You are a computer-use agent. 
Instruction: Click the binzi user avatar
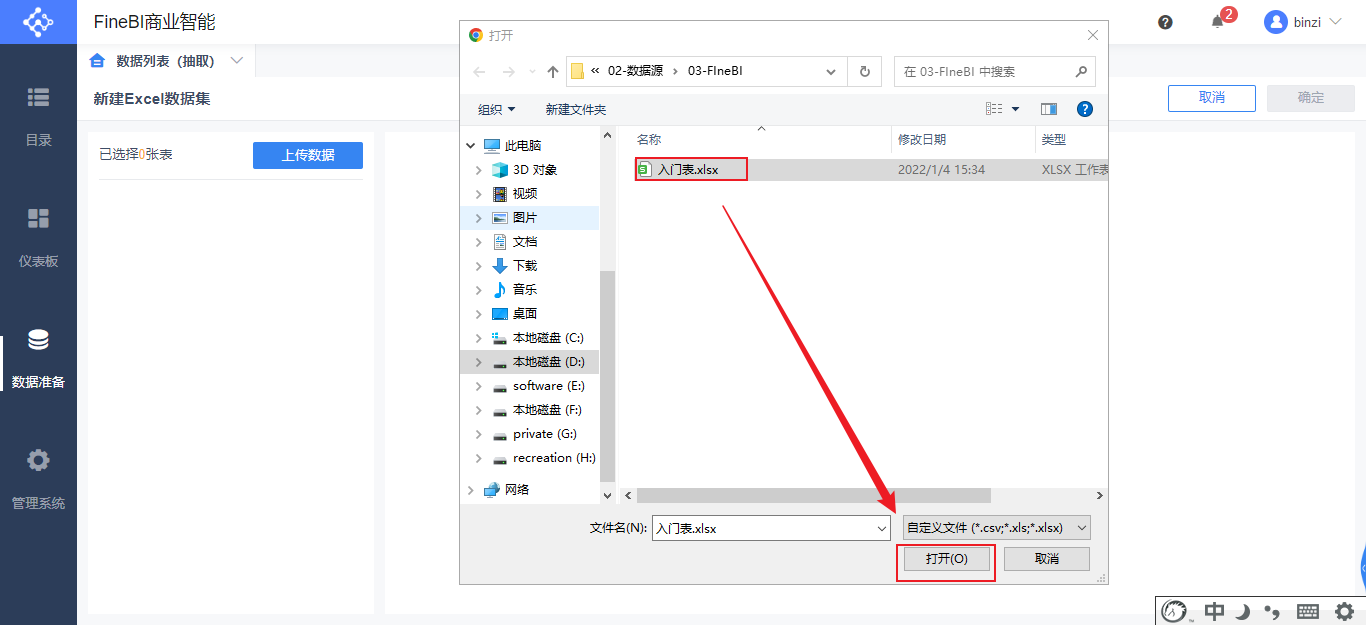[x=1275, y=21]
